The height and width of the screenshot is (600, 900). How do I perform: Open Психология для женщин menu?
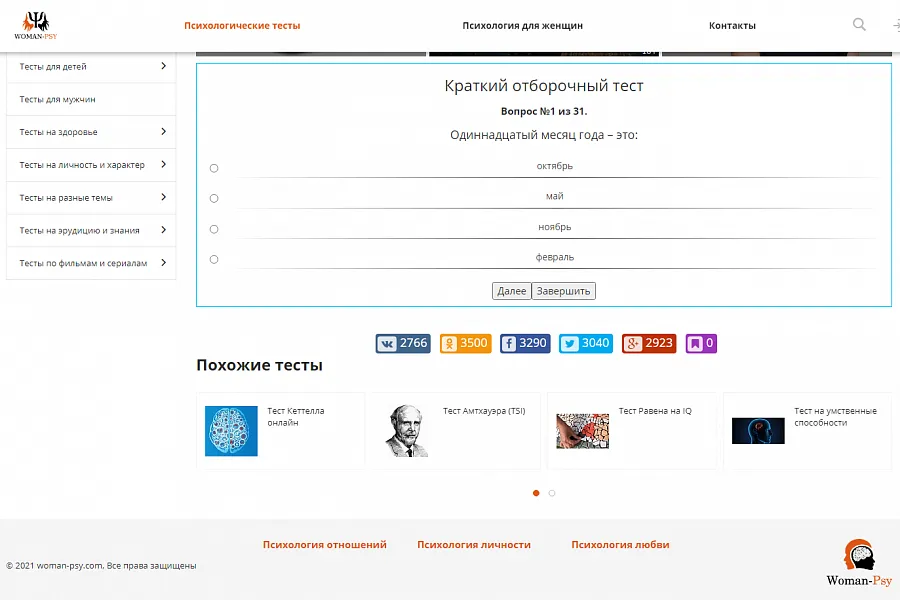point(522,25)
